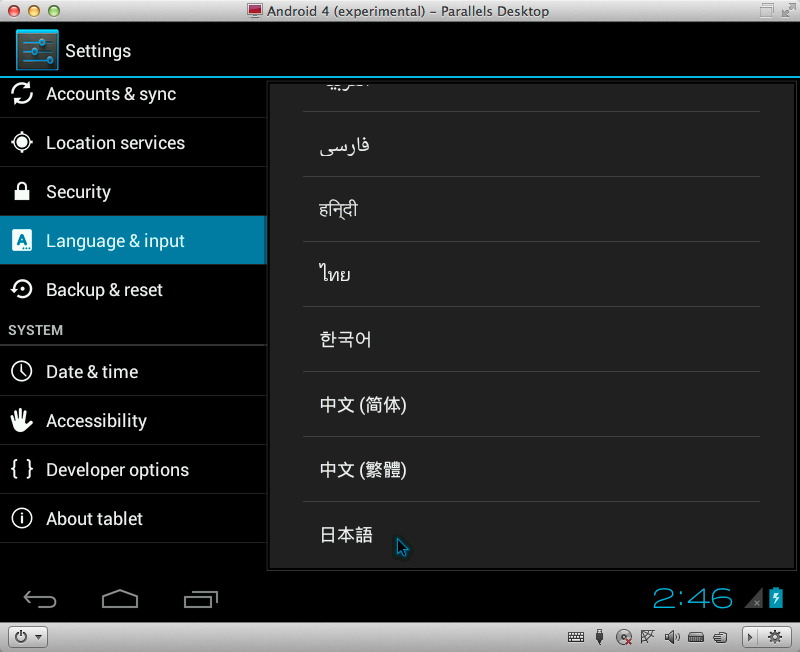Open Parallels configuration gear
The width and height of the screenshot is (800, 652).
click(x=775, y=637)
